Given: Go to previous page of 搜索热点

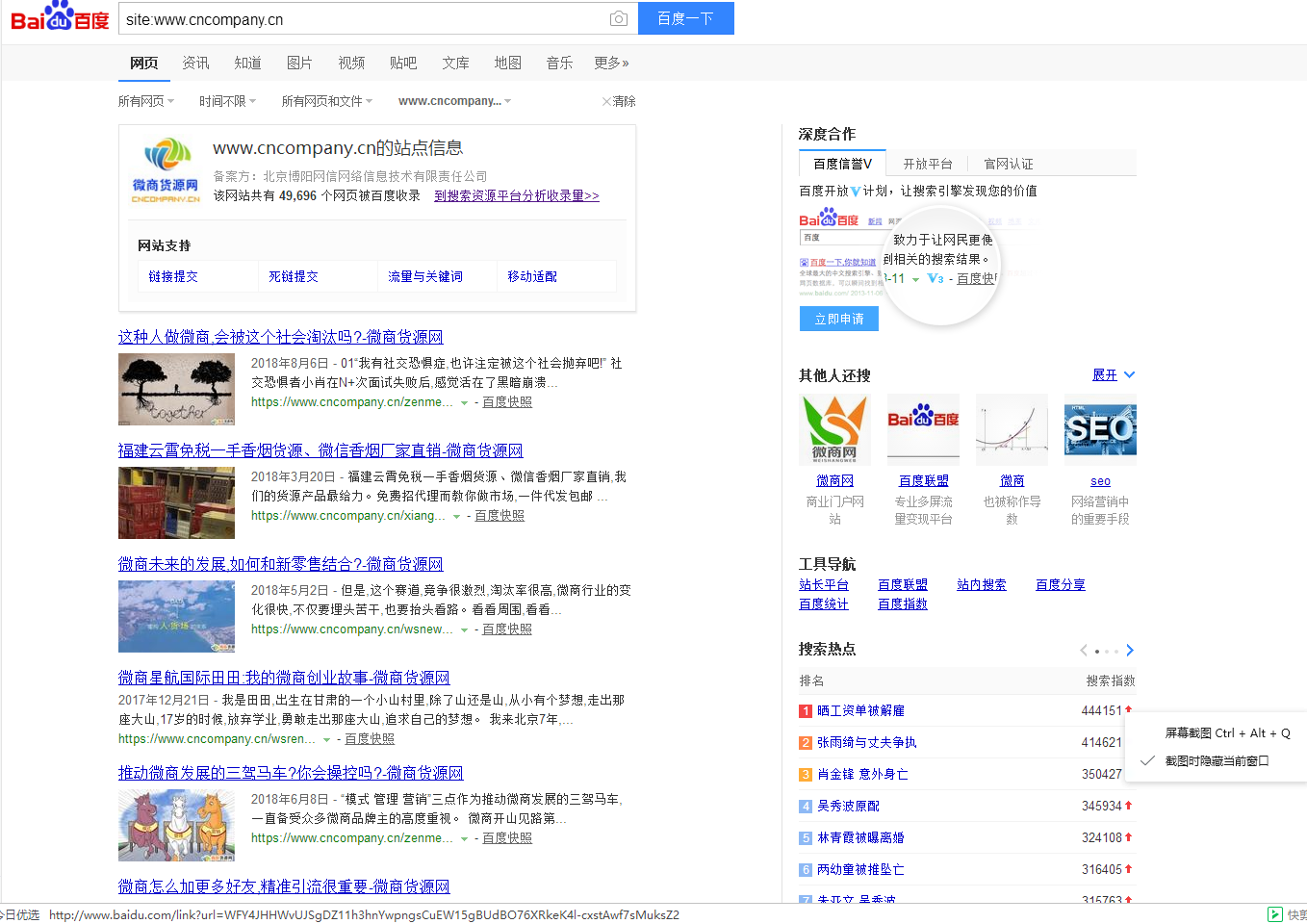Looking at the screenshot, I should tap(1084, 651).
